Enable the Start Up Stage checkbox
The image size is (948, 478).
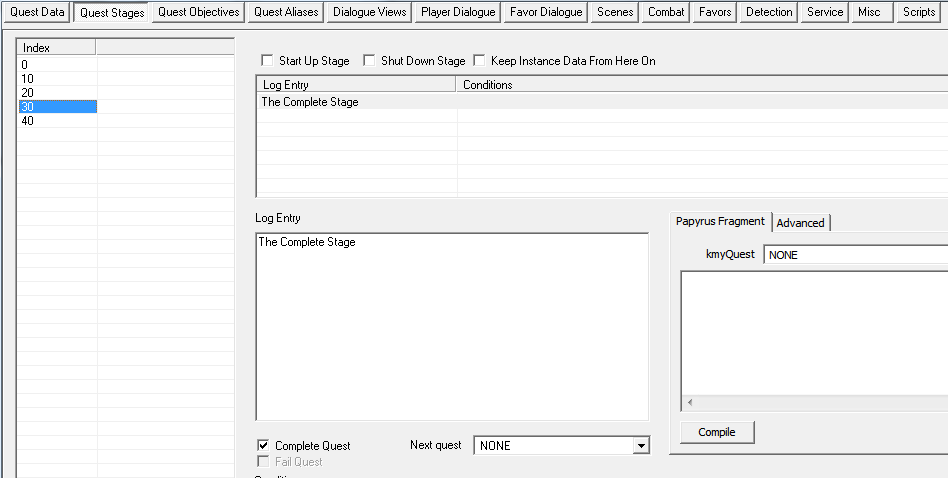(x=267, y=61)
